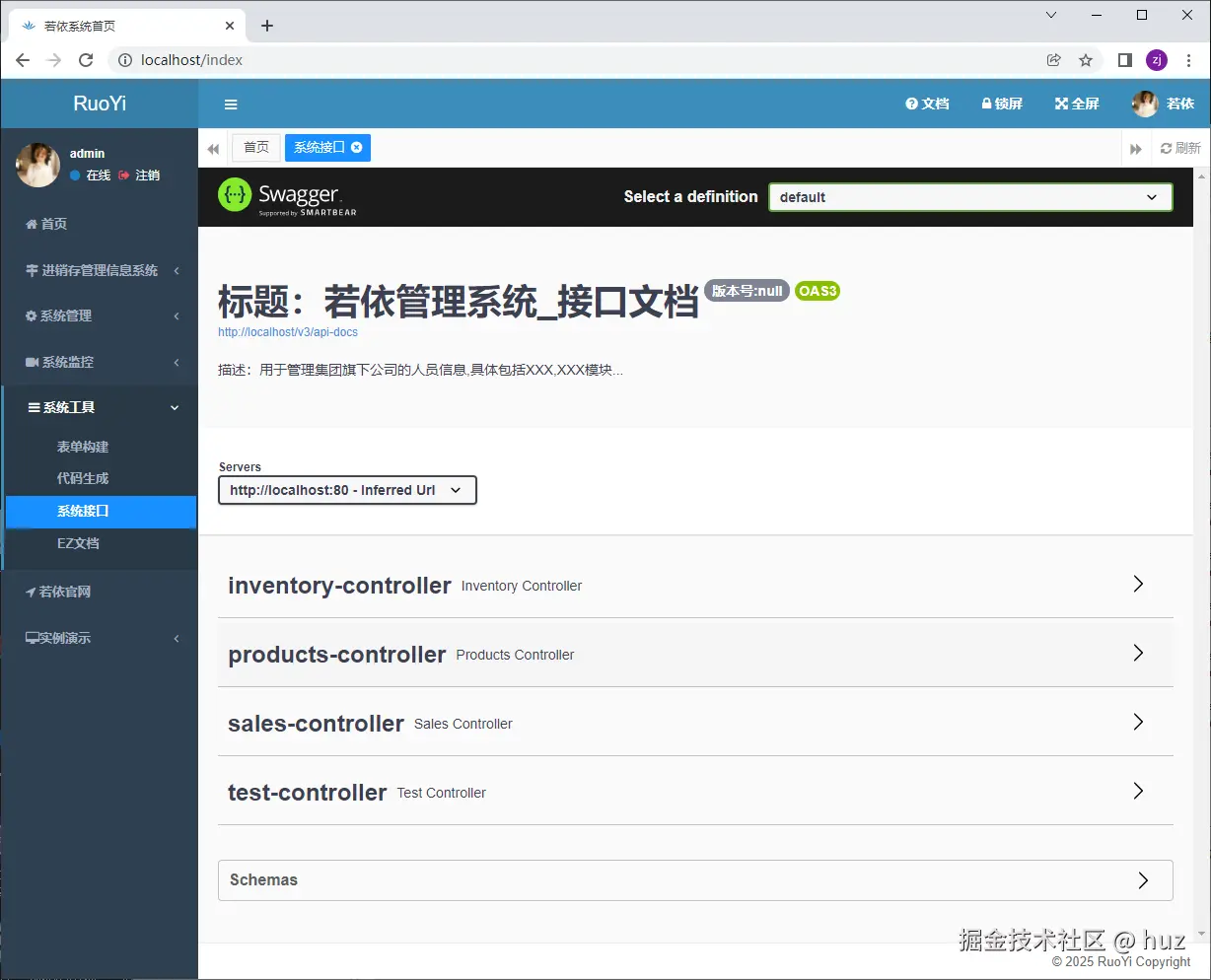Share this page via browser icon
Image resolution: width=1211 pixels, height=980 pixels.
pyautogui.click(x=1054, y=60)
